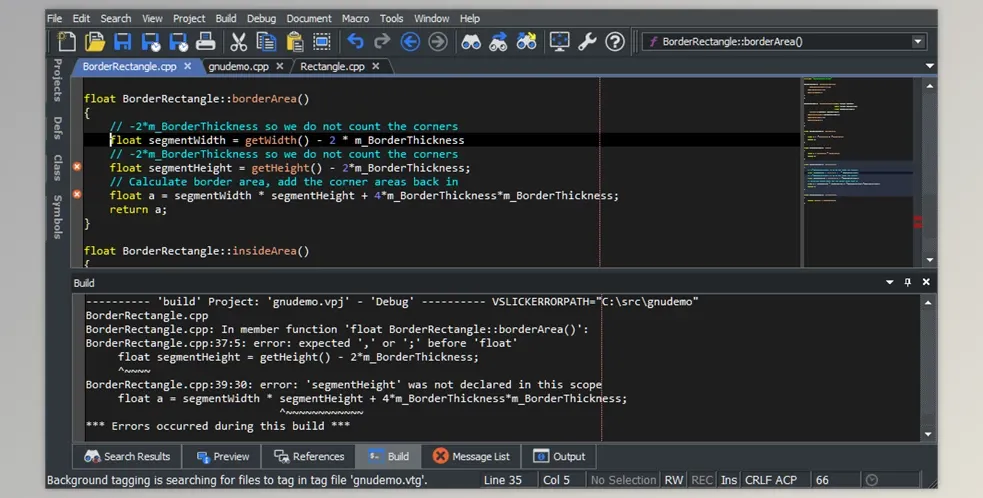Redo with the gray curved arrow
The height and width of the screenshot is (498, 983).
(x=382, y=42)
